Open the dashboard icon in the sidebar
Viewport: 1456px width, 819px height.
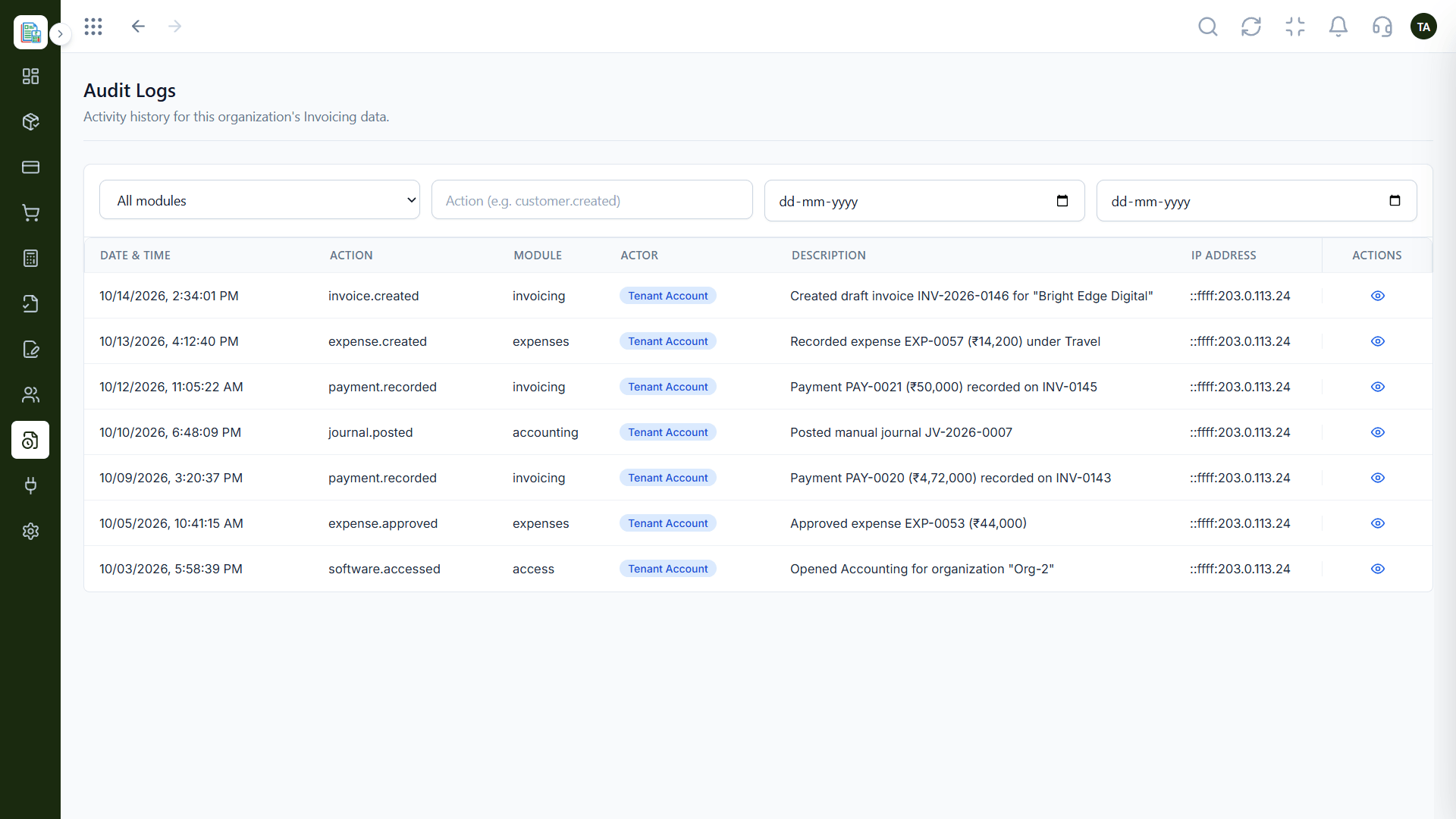pos(30,77)
